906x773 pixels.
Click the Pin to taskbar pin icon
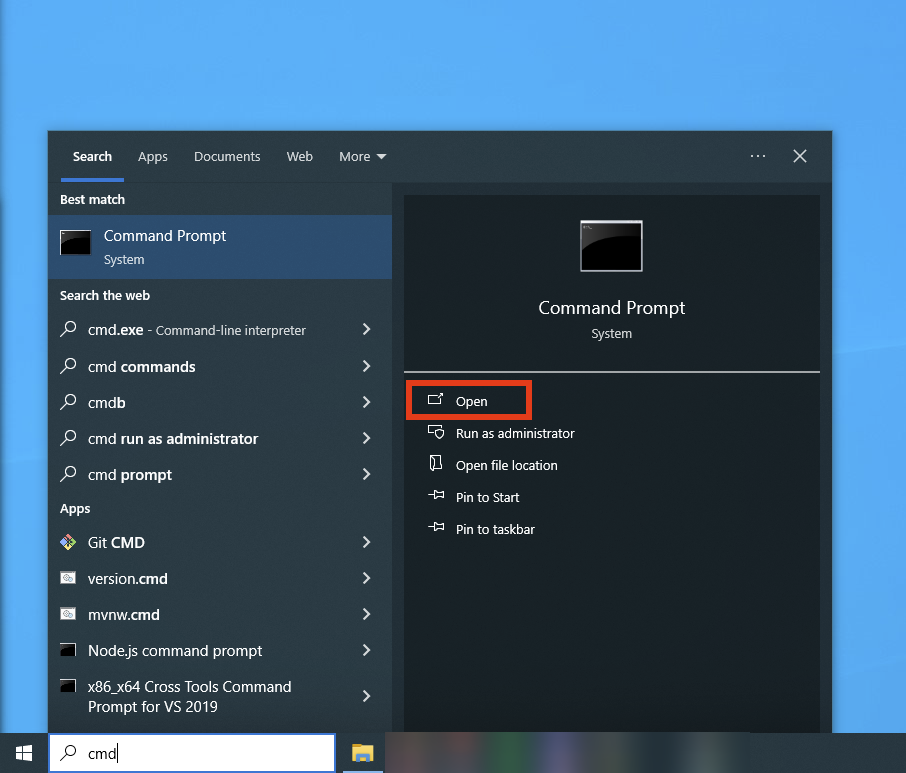pos(435,529)
